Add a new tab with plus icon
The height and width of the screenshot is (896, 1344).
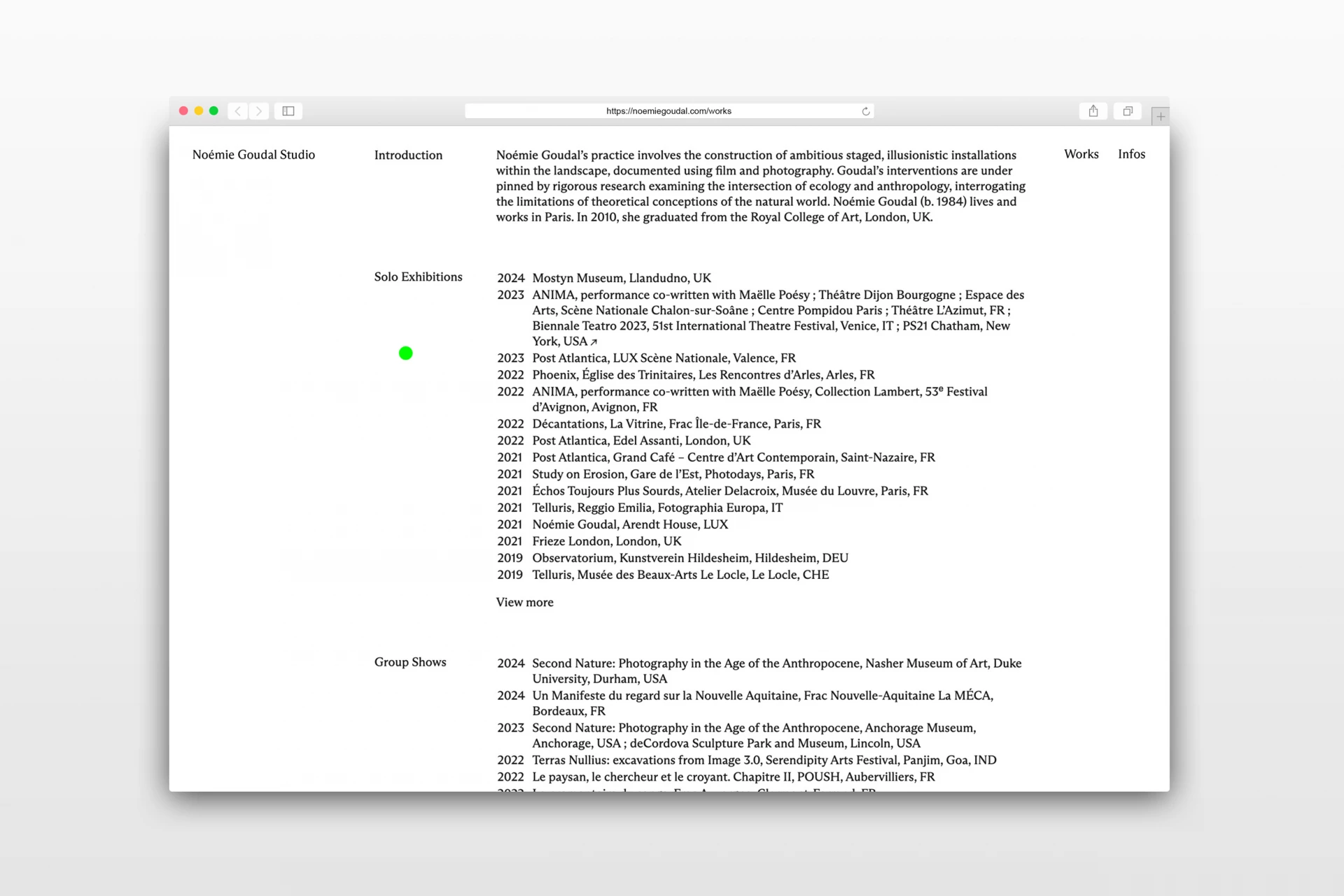coord(1161,117)
